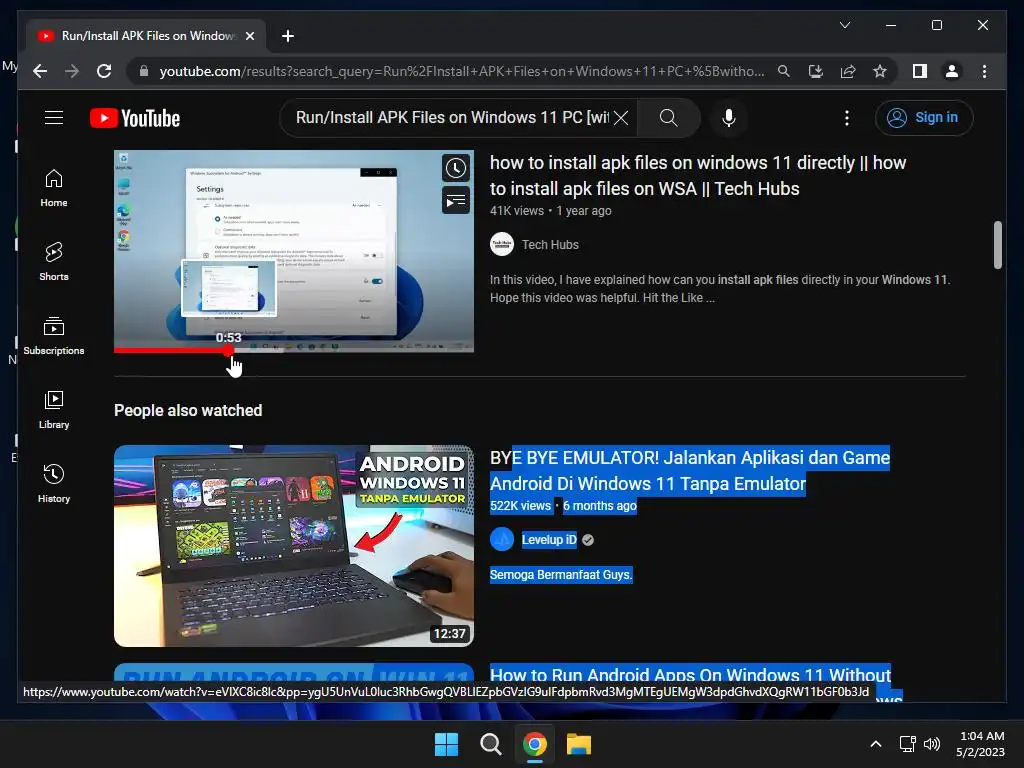Screen dimensions: 1024x768
Task: Open the tab search chevron in title bar
Action: point(844,25)
